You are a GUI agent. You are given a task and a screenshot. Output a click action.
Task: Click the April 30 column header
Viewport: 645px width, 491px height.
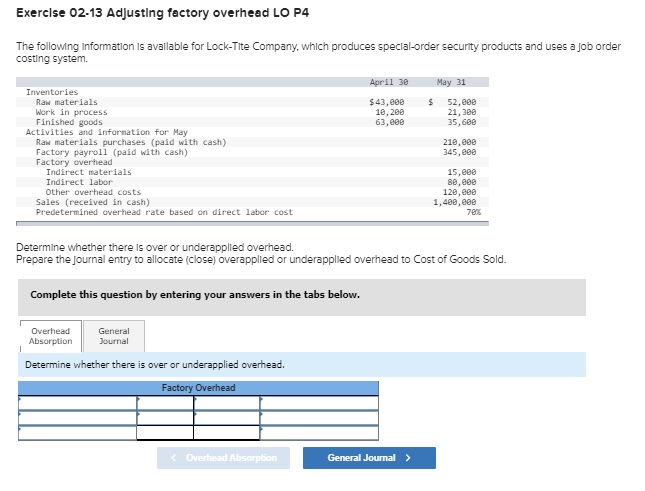click(x=389, y=82)
